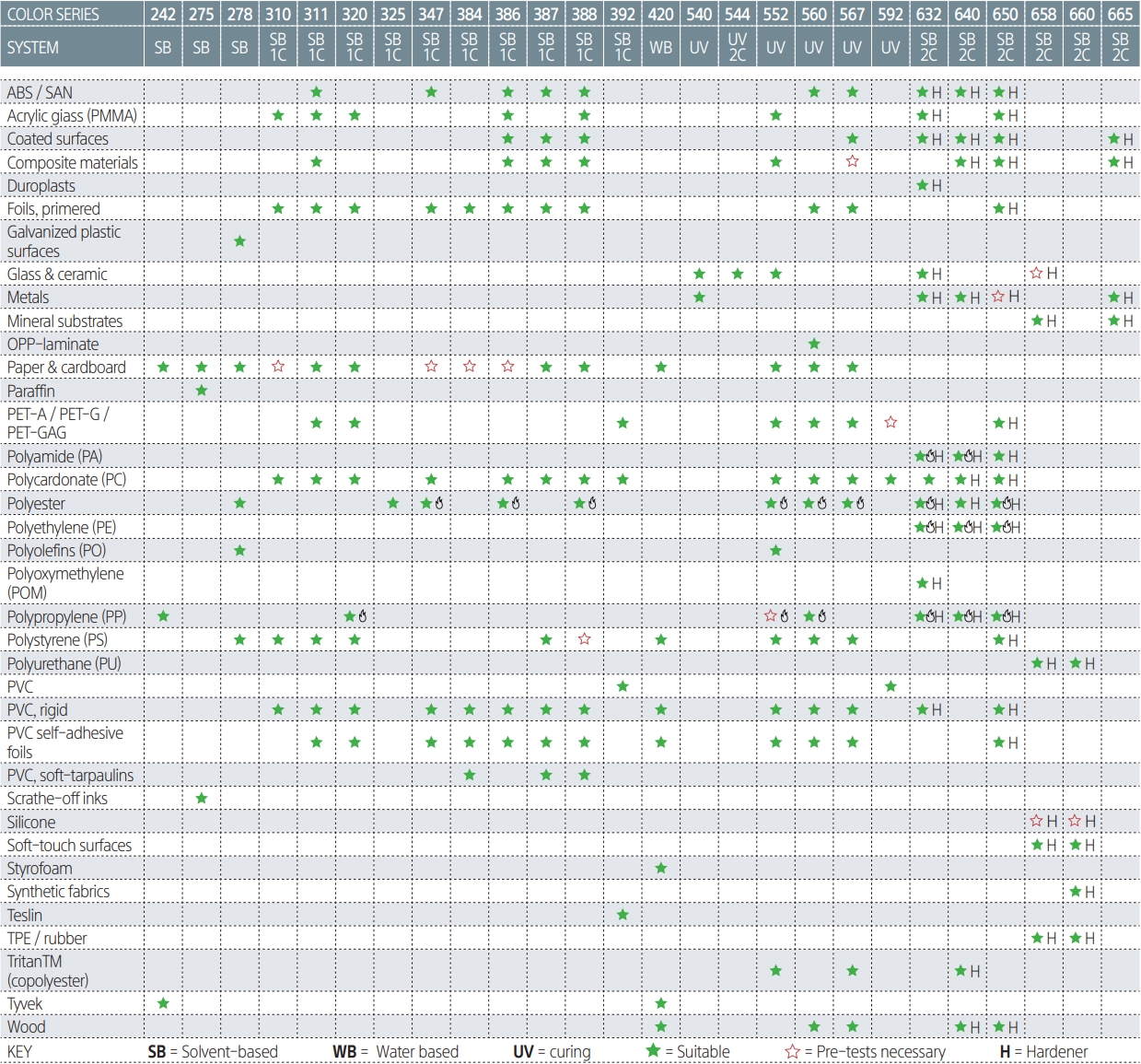The width and height of the screenshot is (1141, 1064).
Task: Select the red outlined star in Composite materials row
Action: point(852,161)
